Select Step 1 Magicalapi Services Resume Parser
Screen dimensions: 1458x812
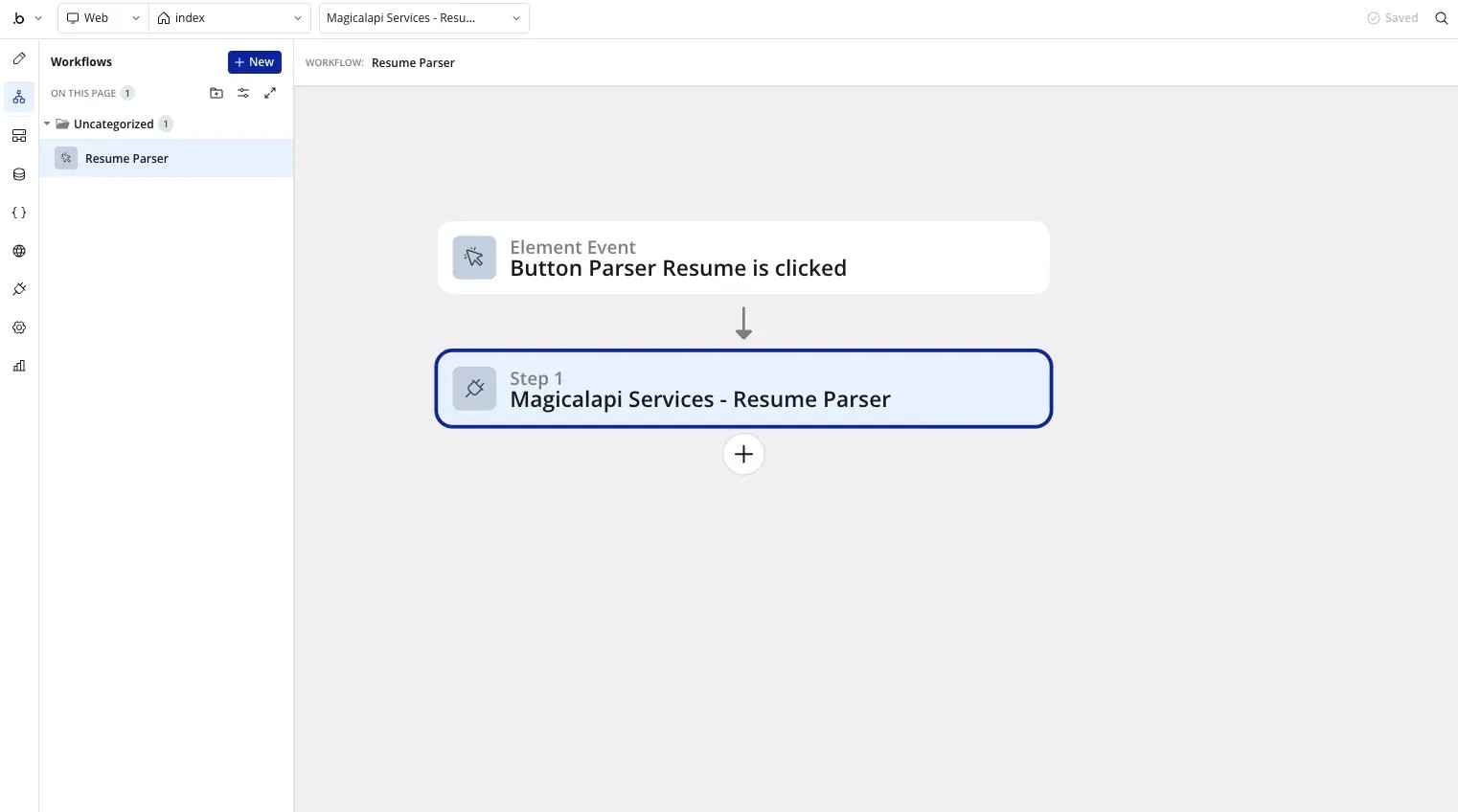743,389
